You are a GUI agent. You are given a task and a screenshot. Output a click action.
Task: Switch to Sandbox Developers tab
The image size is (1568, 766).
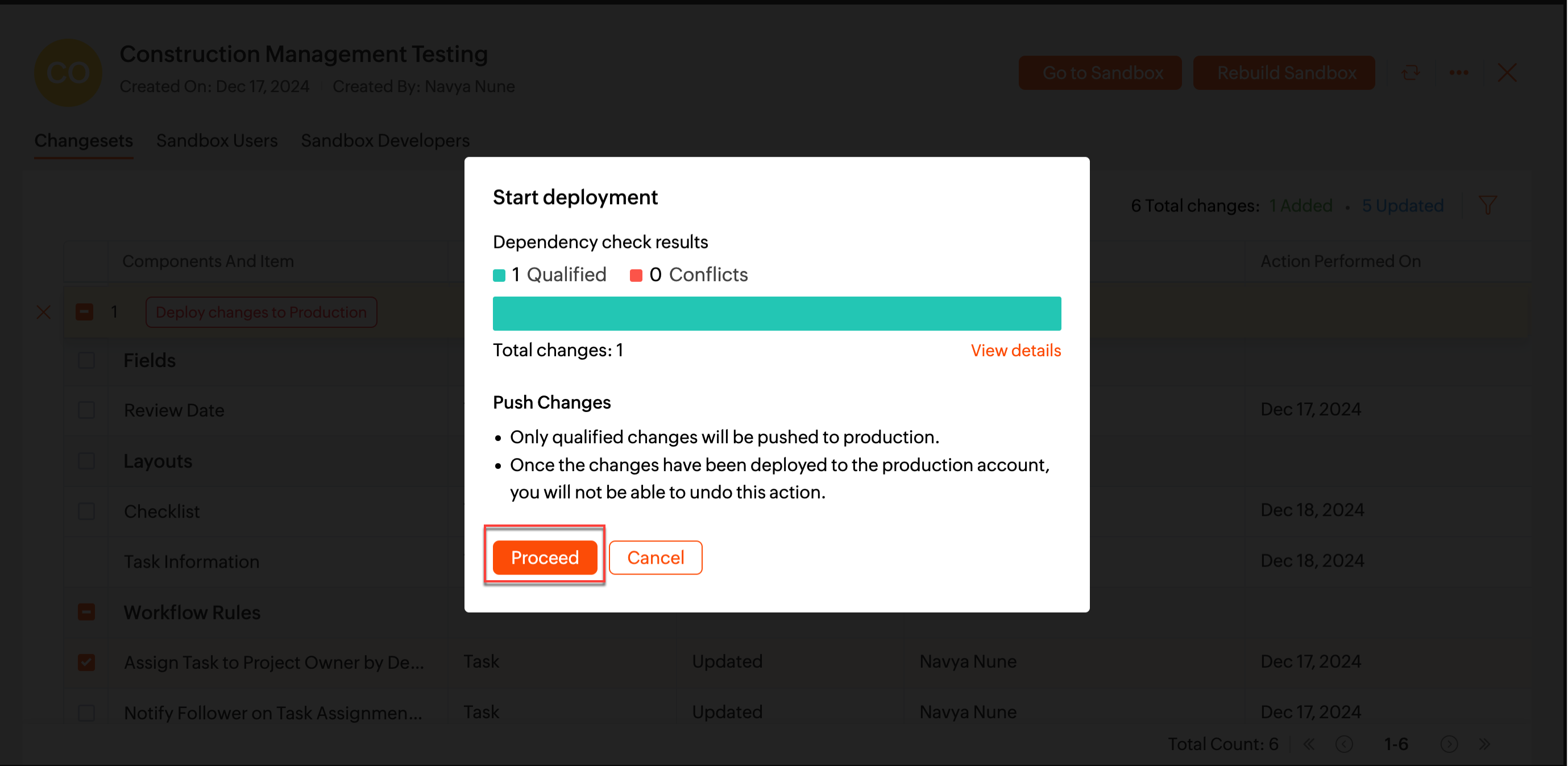tap(385, 140)
